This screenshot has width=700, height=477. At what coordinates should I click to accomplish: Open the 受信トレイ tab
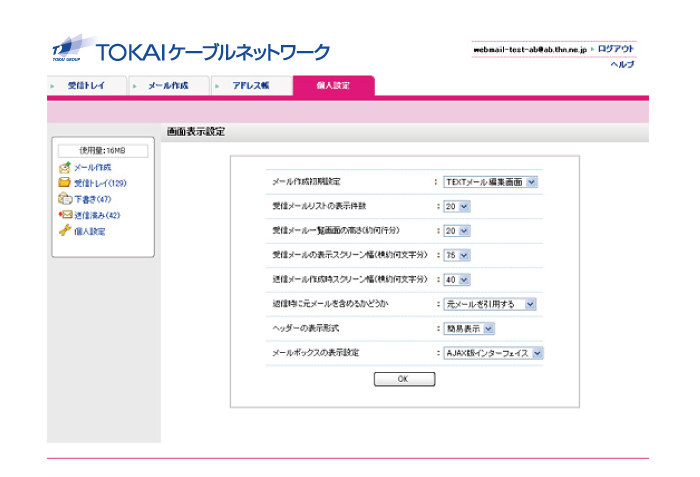tap(87, 85)
